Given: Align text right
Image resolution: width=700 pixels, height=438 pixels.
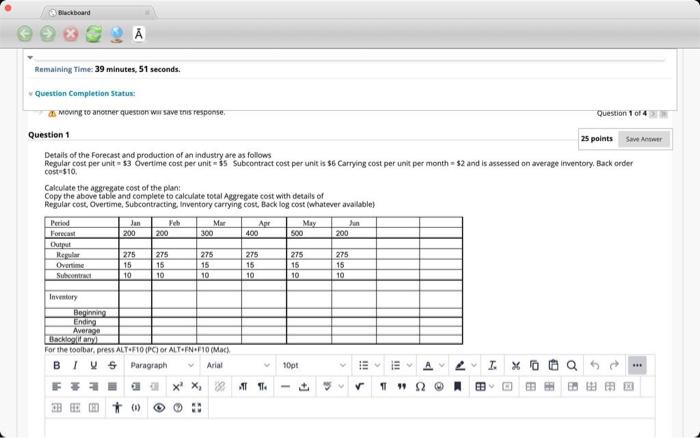Looking at the screenshot, I should (x=93, y=387).
